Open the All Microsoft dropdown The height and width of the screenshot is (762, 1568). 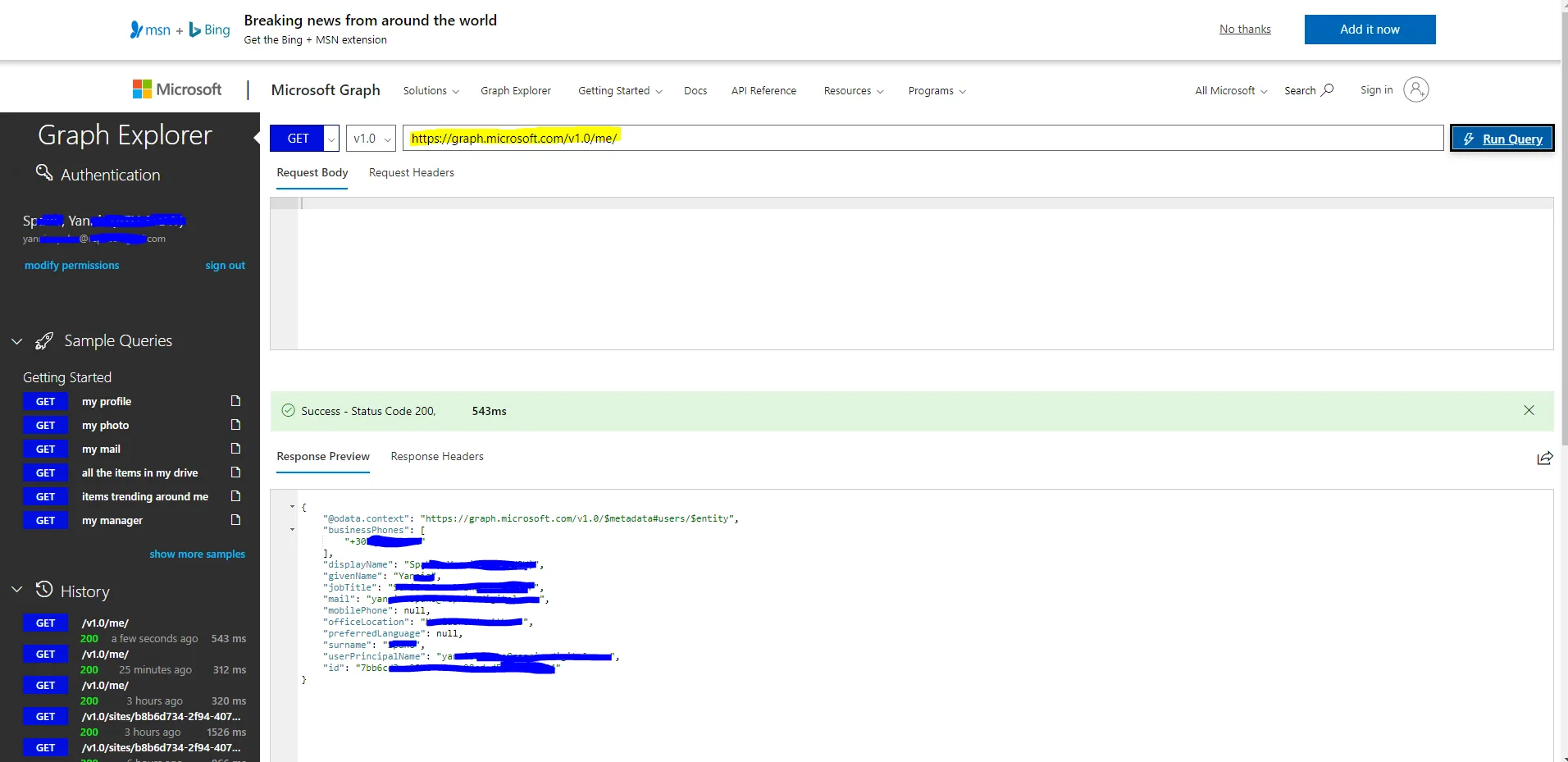click(x=1231, y=91)
